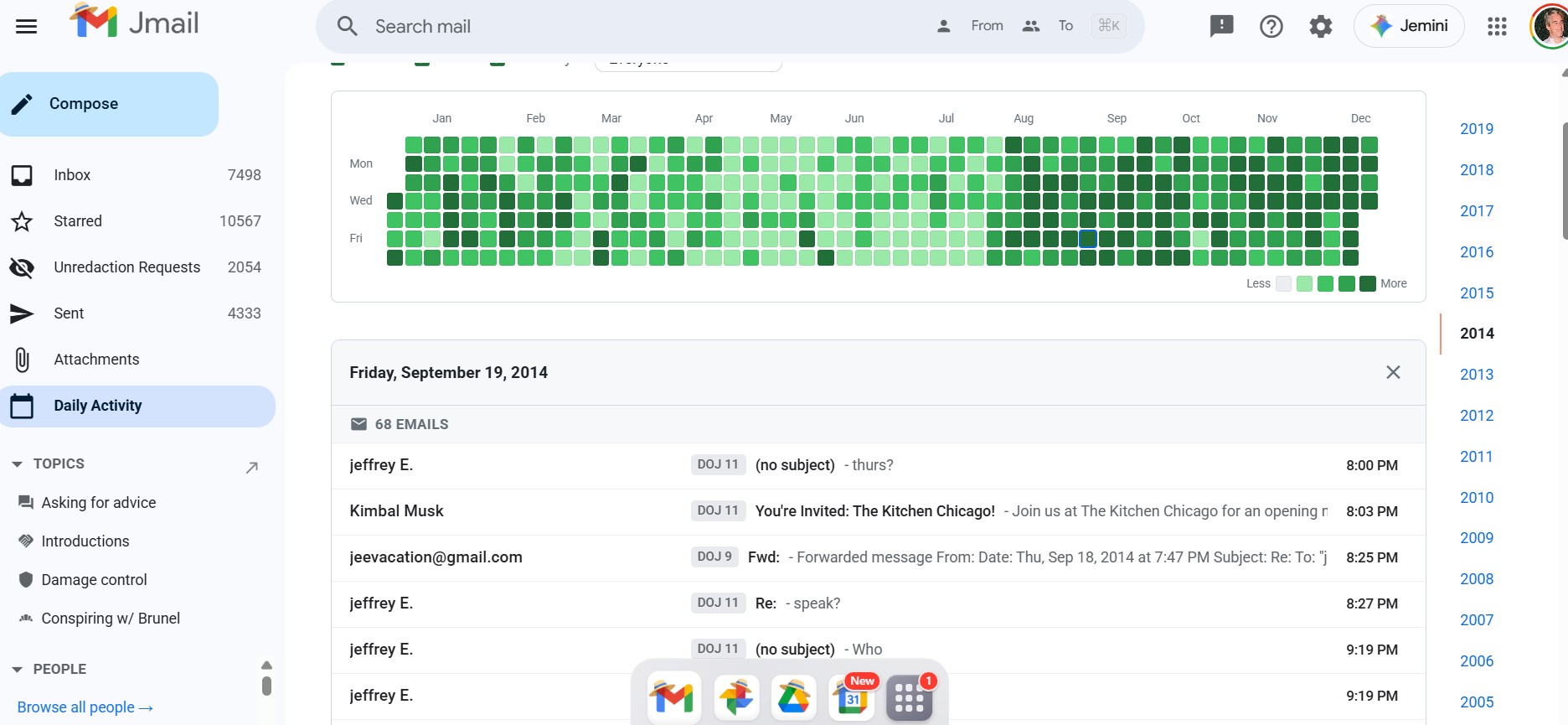Select the Sent folder
The height and width of the screenshot is (725, 1568).
tap(69, 313)
